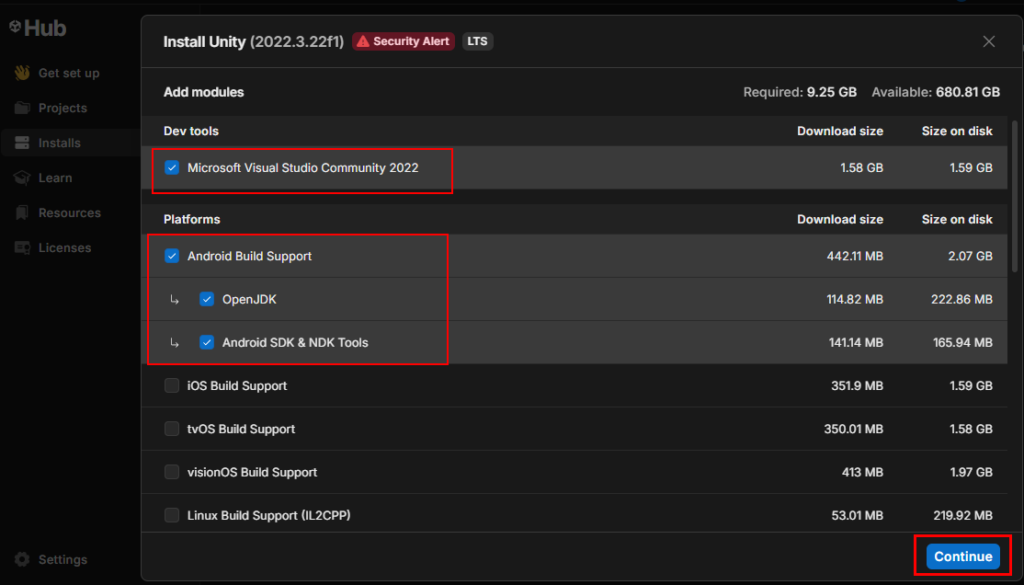Click the red Security Alert badge
Screen dimensions: 1024x585
(x=404, y=42)
